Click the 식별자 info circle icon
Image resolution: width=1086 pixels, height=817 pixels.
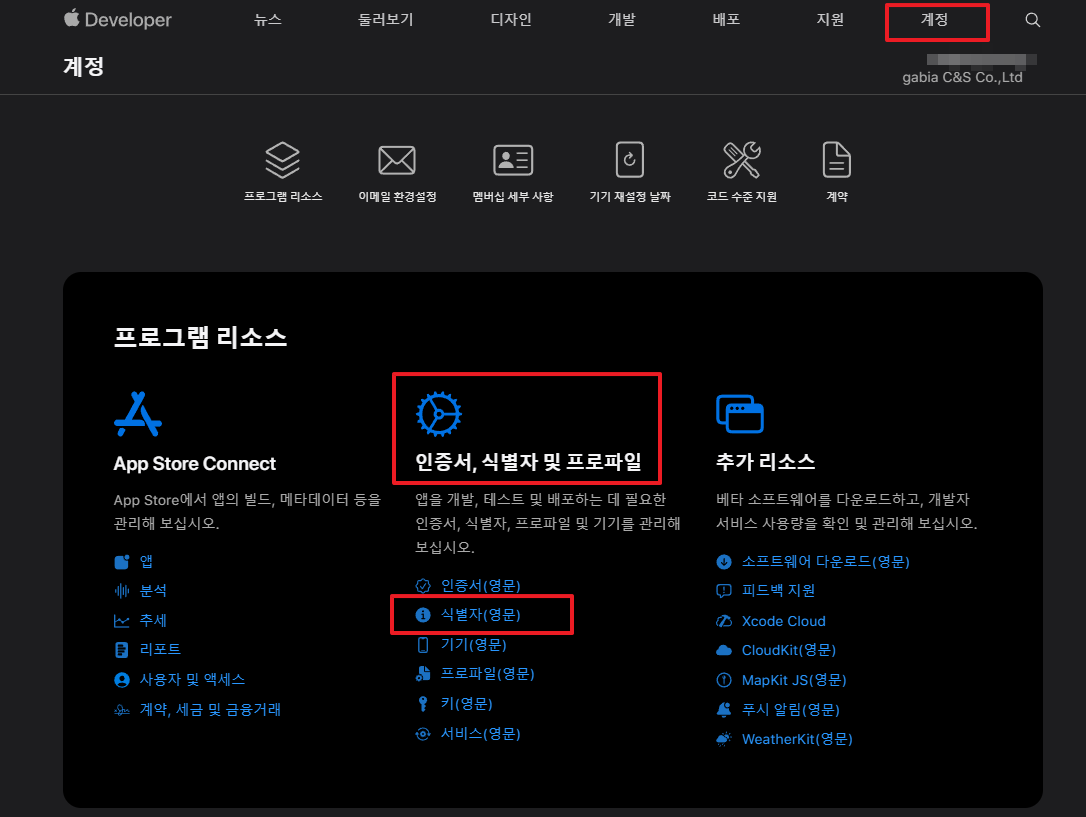pos(422,615)
